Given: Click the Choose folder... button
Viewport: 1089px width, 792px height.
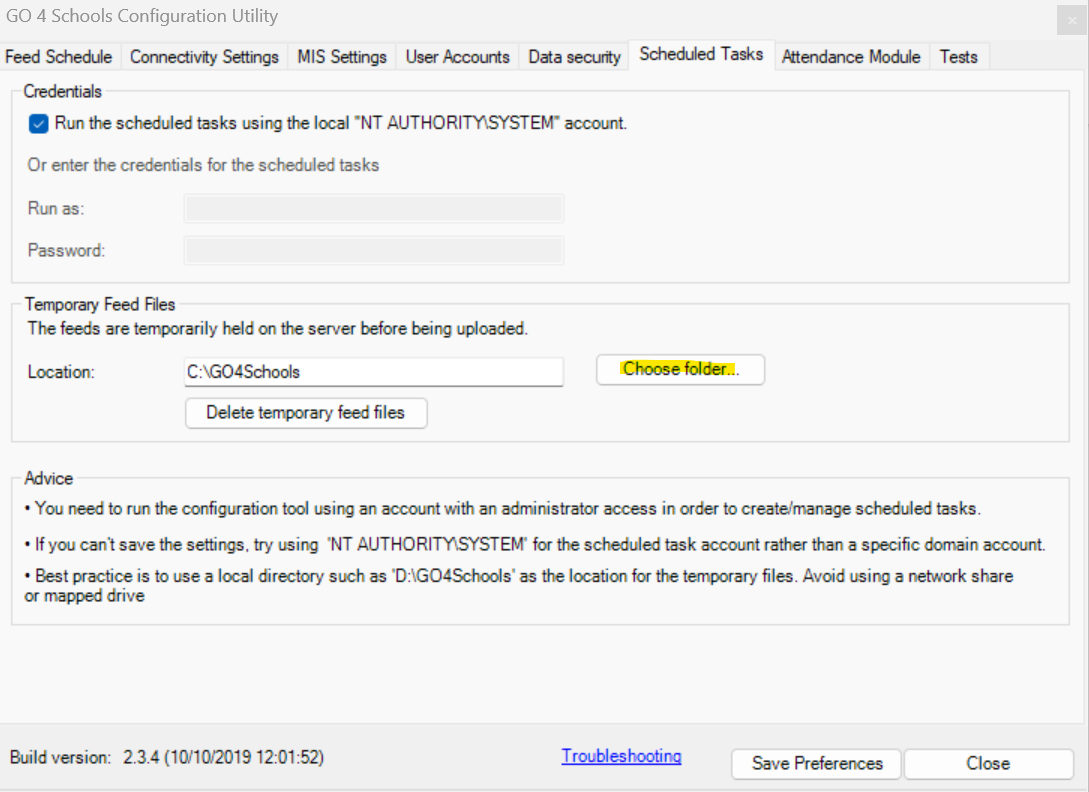Looking at the screenshot, I should [681, 369].
